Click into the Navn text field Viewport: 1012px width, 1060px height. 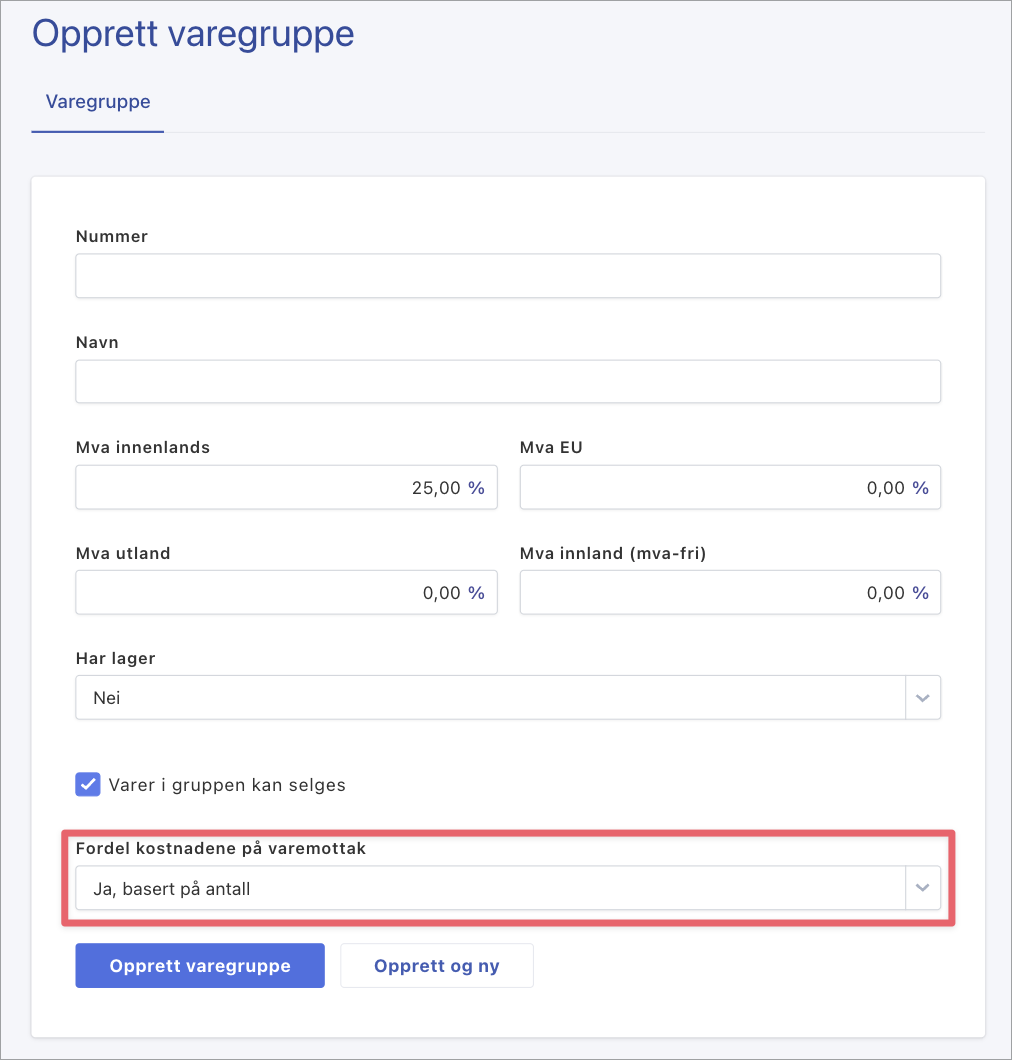[508, 381]
